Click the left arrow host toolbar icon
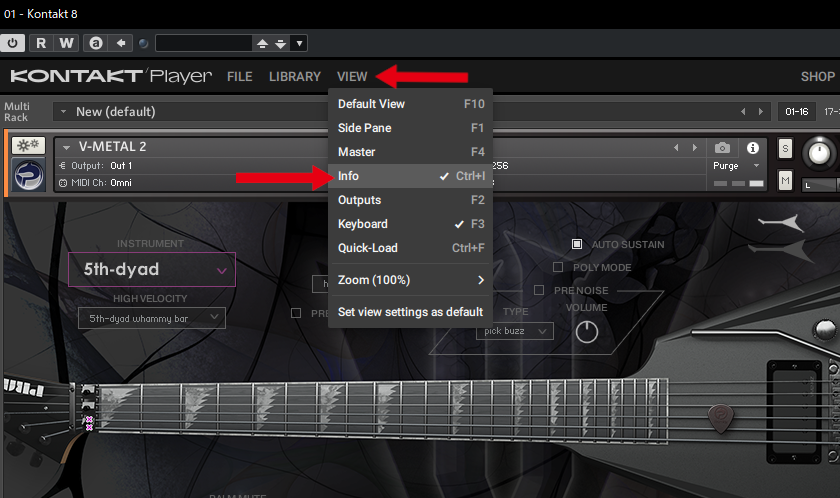840x498 pixels. coord(121,43)
